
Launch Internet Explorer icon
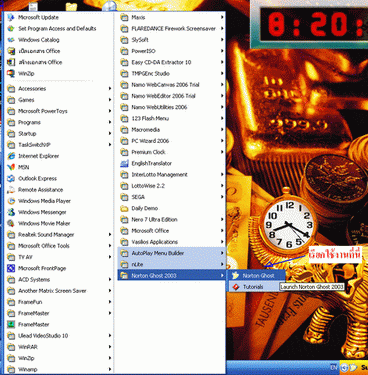point(11,156)
